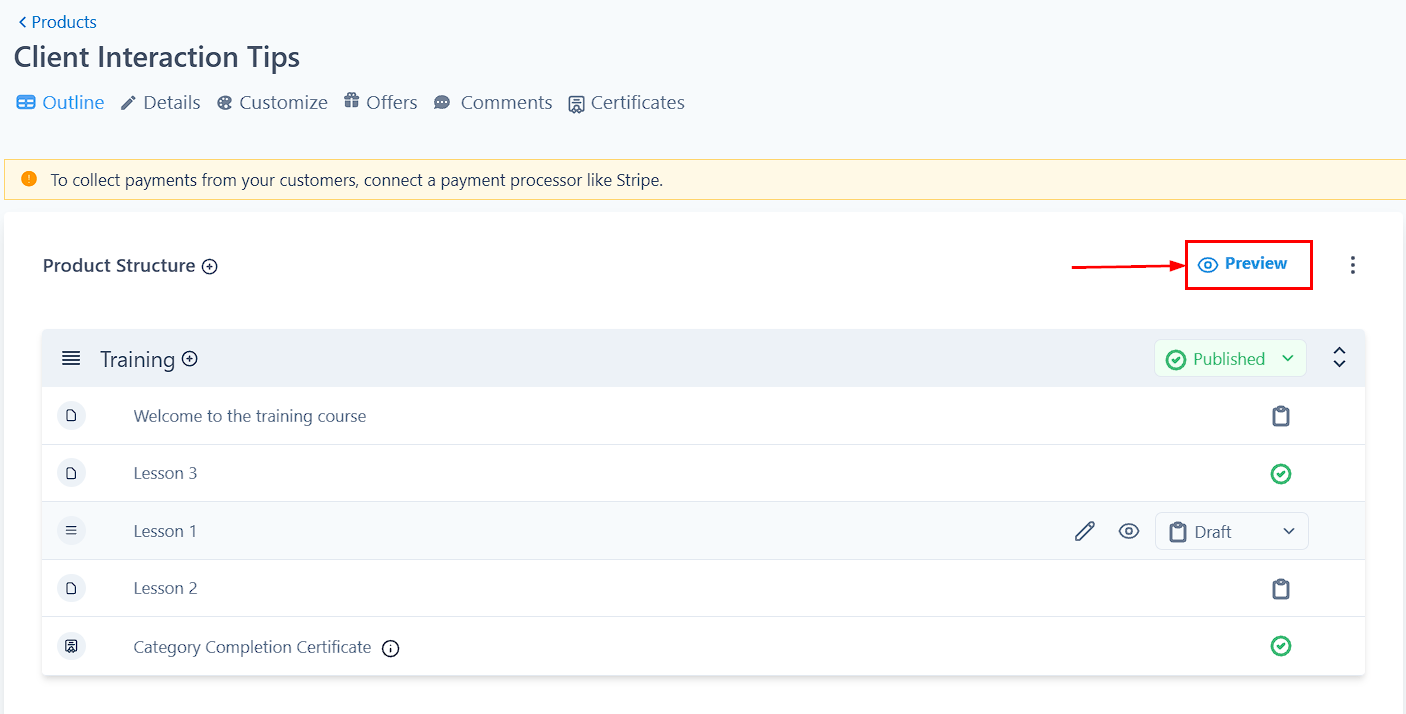
Task: Go to the Certificates tab
Action: 626,103
